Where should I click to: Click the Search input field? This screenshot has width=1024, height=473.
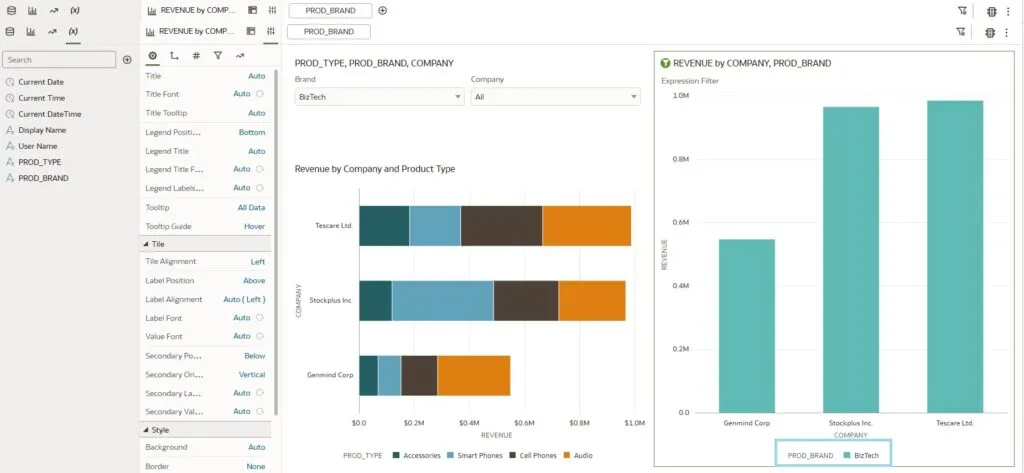pyautogui.click(x=58, y=60)
